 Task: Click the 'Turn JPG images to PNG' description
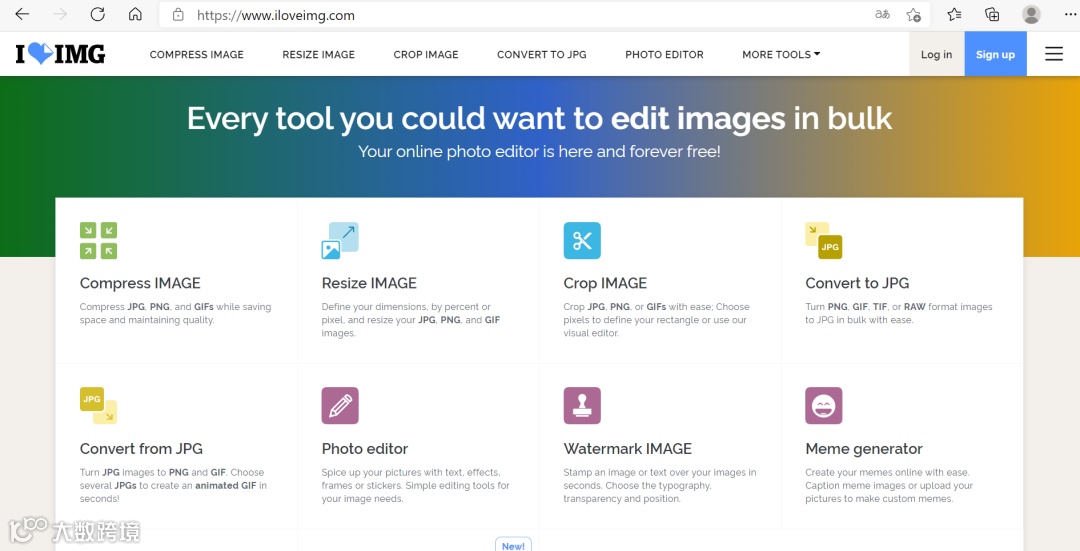174,485
